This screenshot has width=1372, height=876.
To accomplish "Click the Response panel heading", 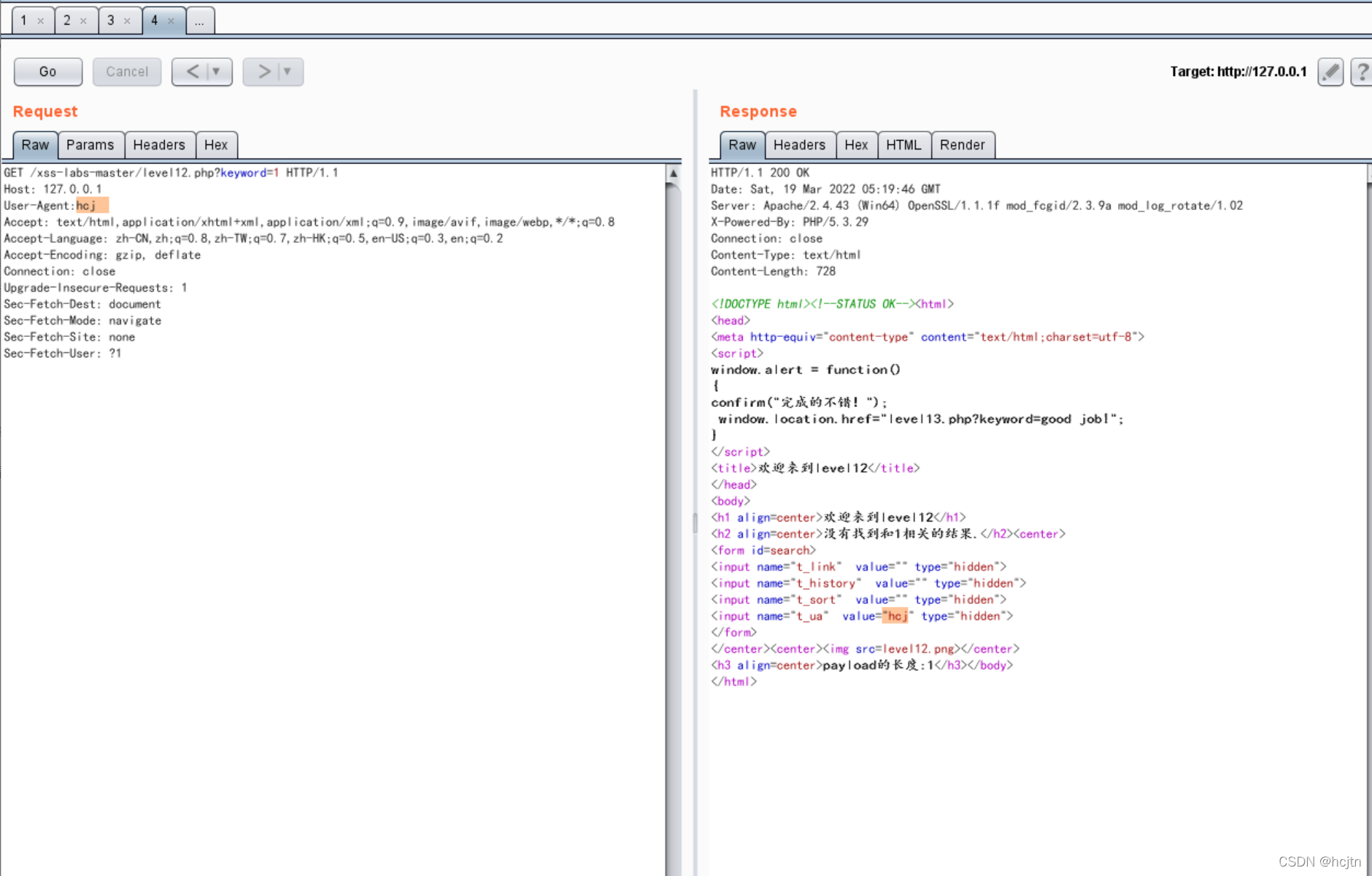I will [758, 112].
